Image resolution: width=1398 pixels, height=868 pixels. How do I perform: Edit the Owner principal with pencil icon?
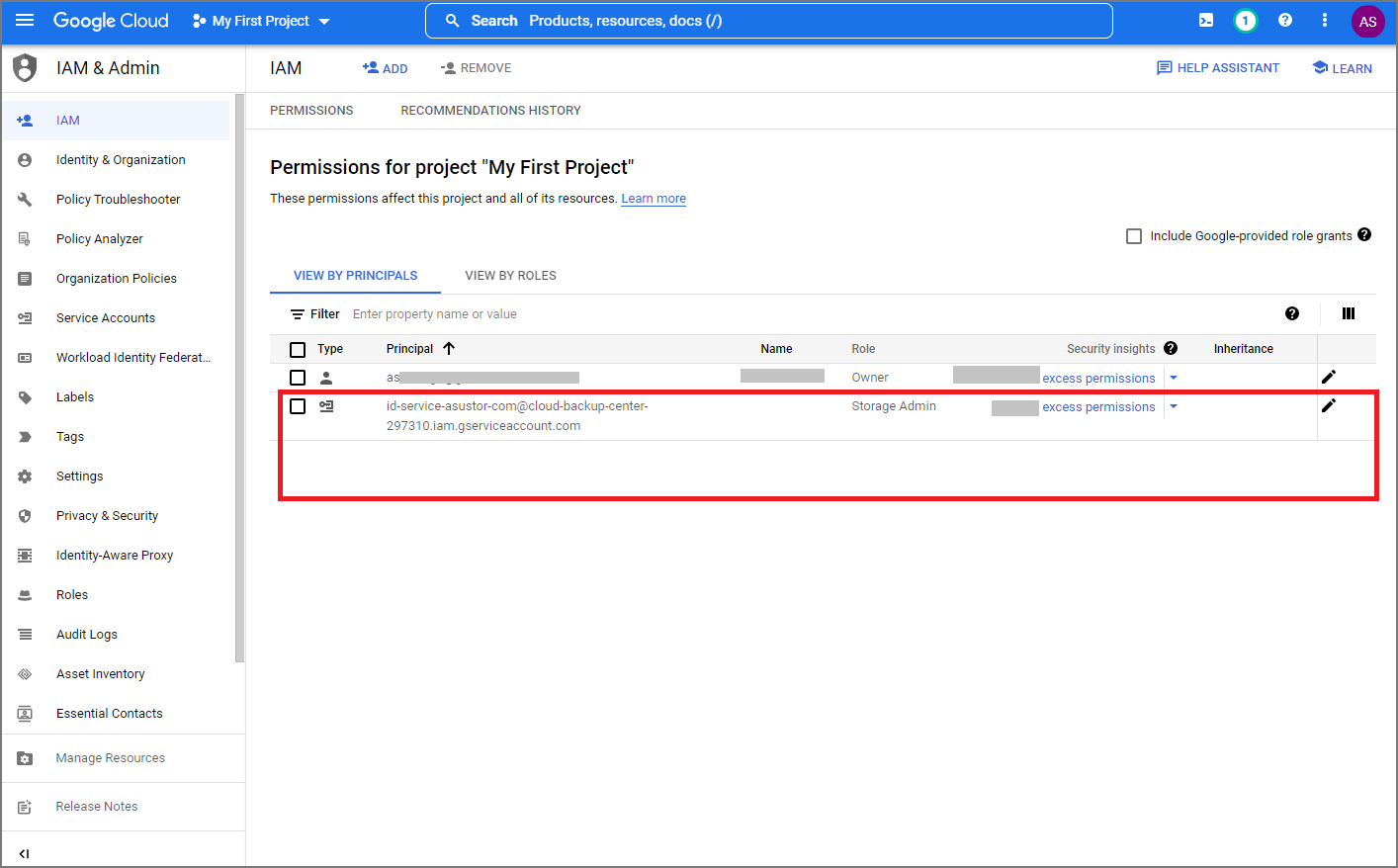pos(1329,377)
